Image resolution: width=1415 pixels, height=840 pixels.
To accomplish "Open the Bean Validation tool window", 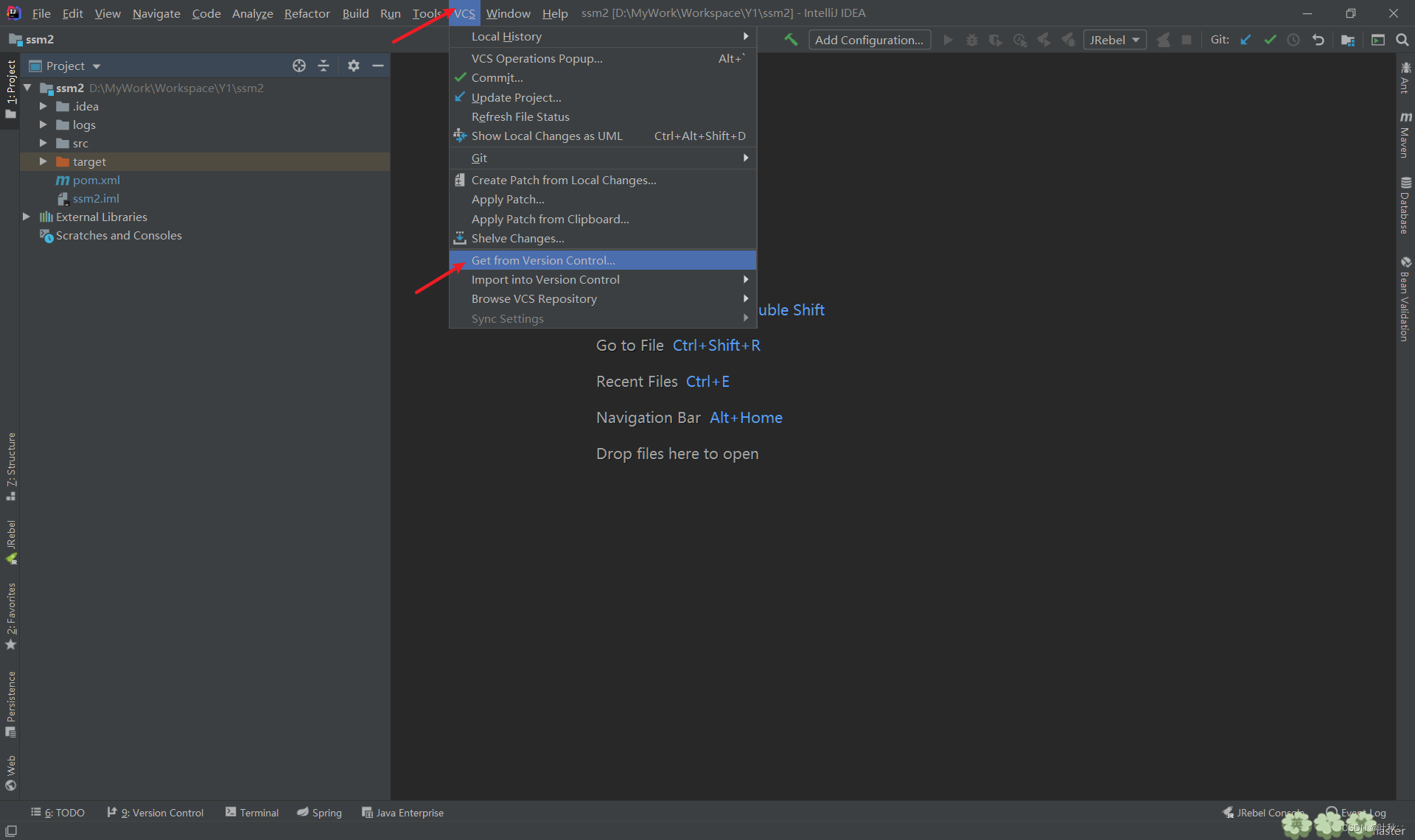I will point(1405,298).
